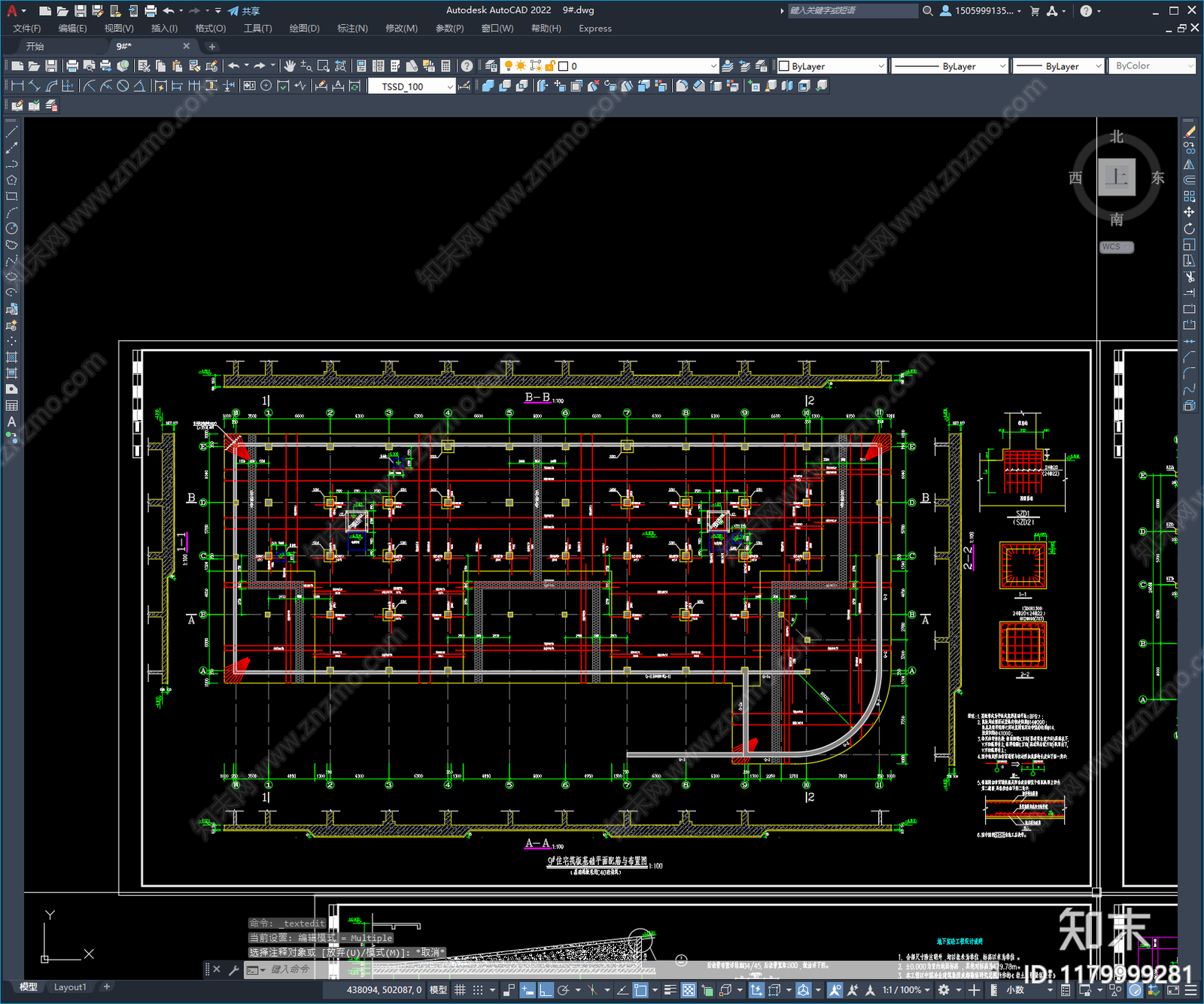1204x1004 pixels.
Task: Select the multiline Text tool
Action: [11, 421]
